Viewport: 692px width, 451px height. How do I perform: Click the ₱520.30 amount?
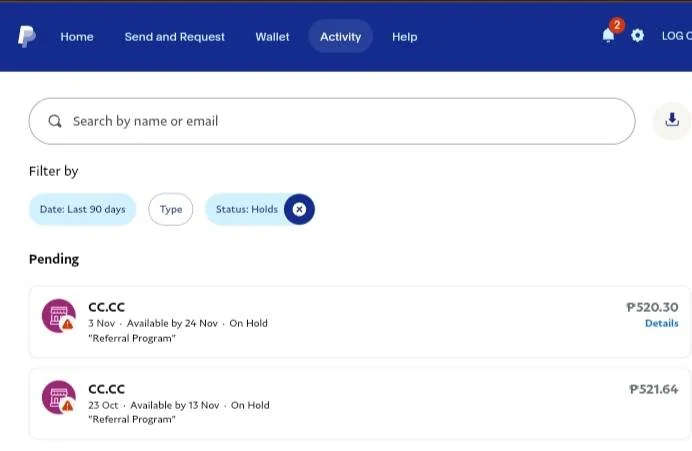click(x=652, y=307)
